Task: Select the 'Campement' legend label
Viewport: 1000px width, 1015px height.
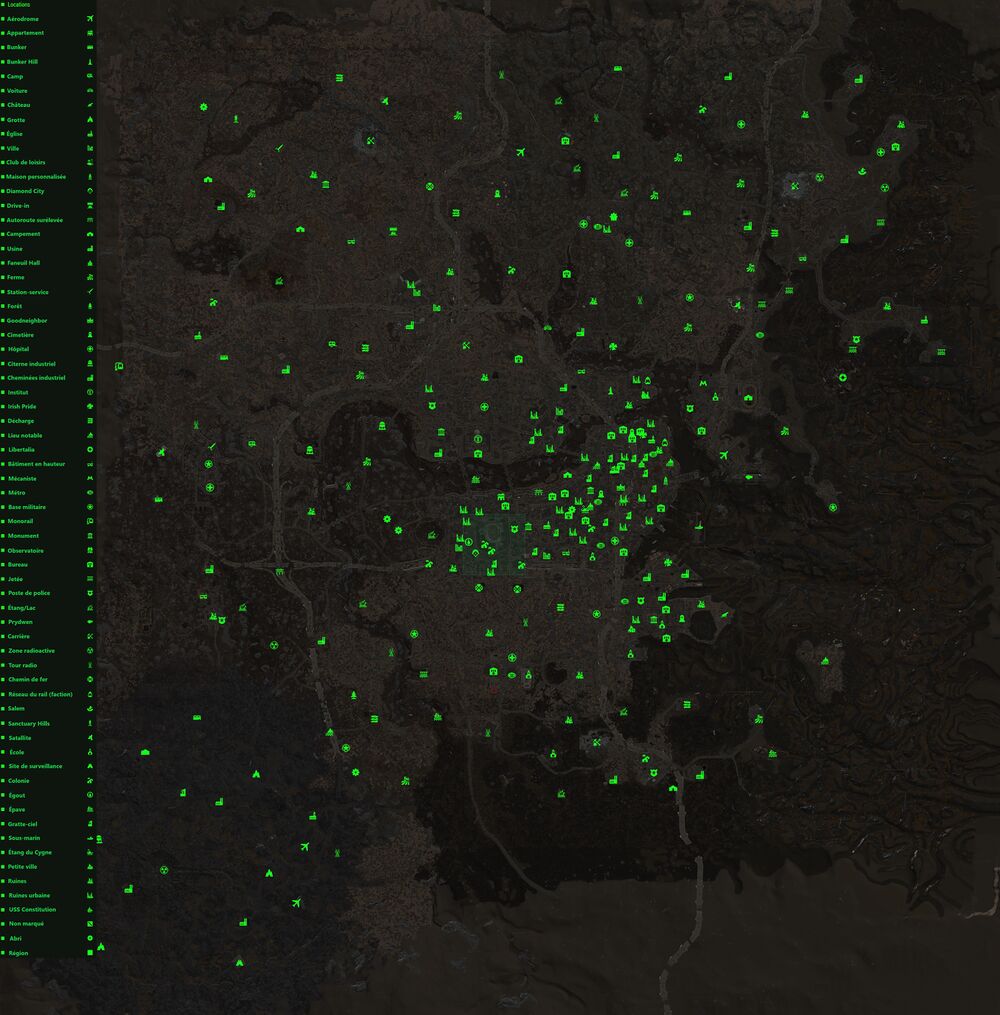Action: point(23,234)
